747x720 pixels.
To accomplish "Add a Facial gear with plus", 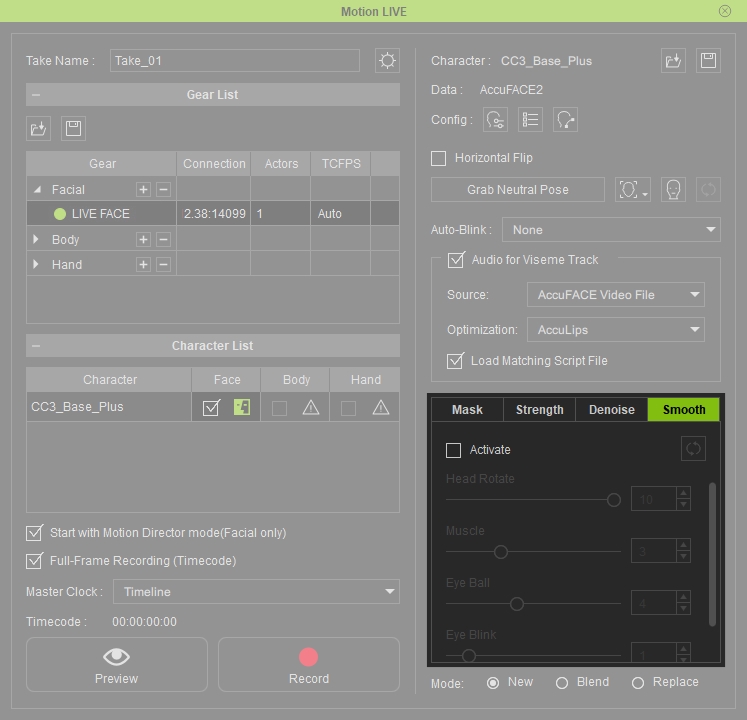I will point(143,189).
